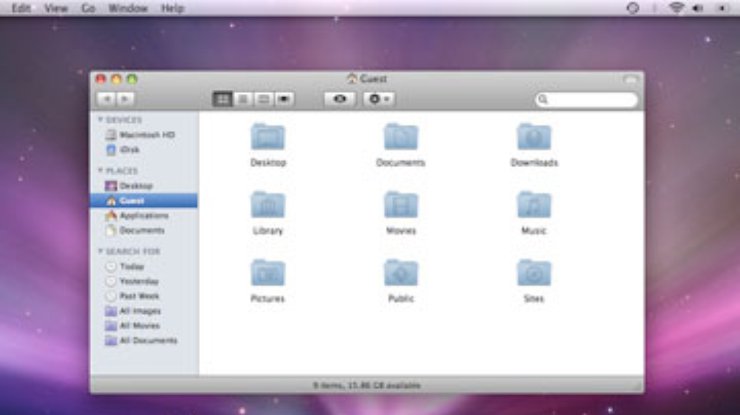The height and width of the screenshot is (415, 740).
Task: Select All Documents in the sidebar
Action: [144, 340]
